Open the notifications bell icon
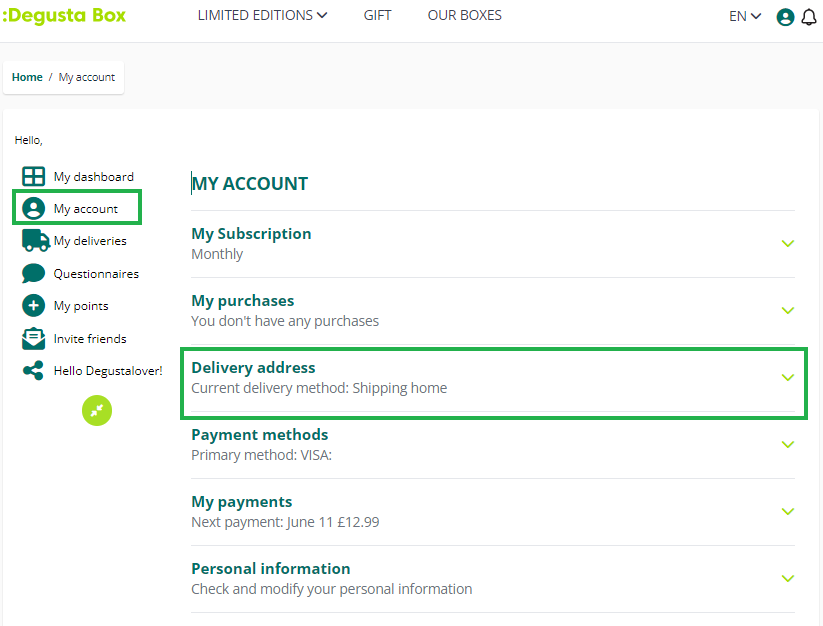 click(x=809, y=17)
